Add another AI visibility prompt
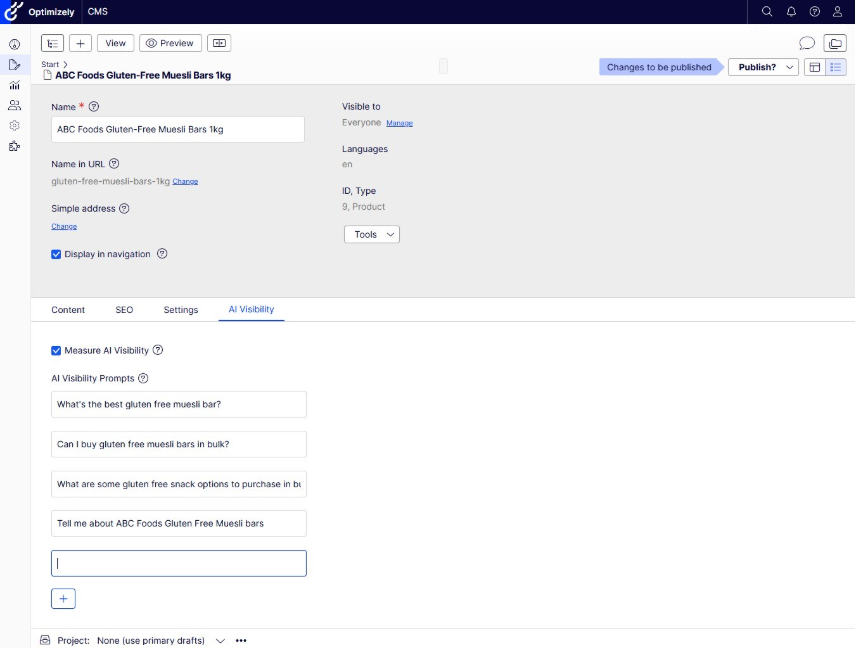Screen dimensions: 855x648 (x=63, y=598)
